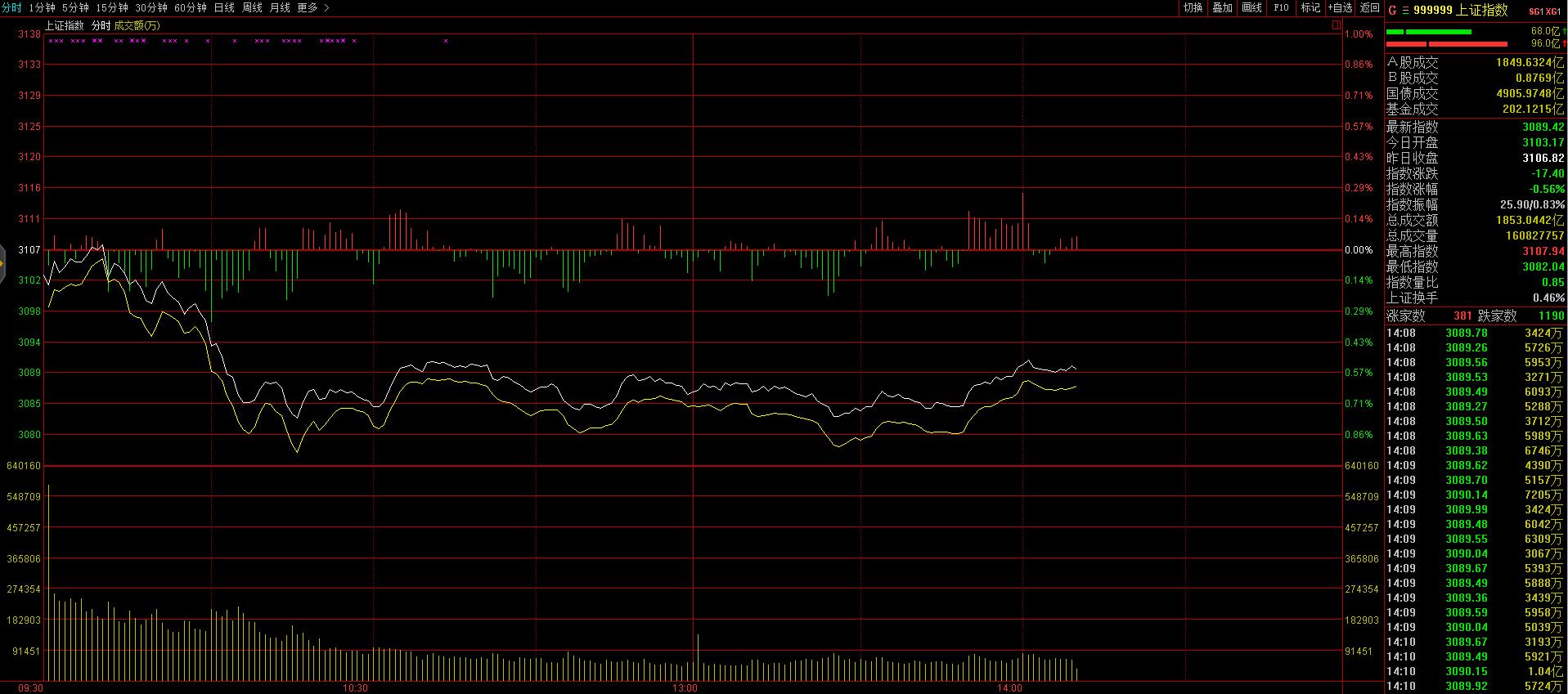Click the 14:00 time axis label

point(1009,688)
